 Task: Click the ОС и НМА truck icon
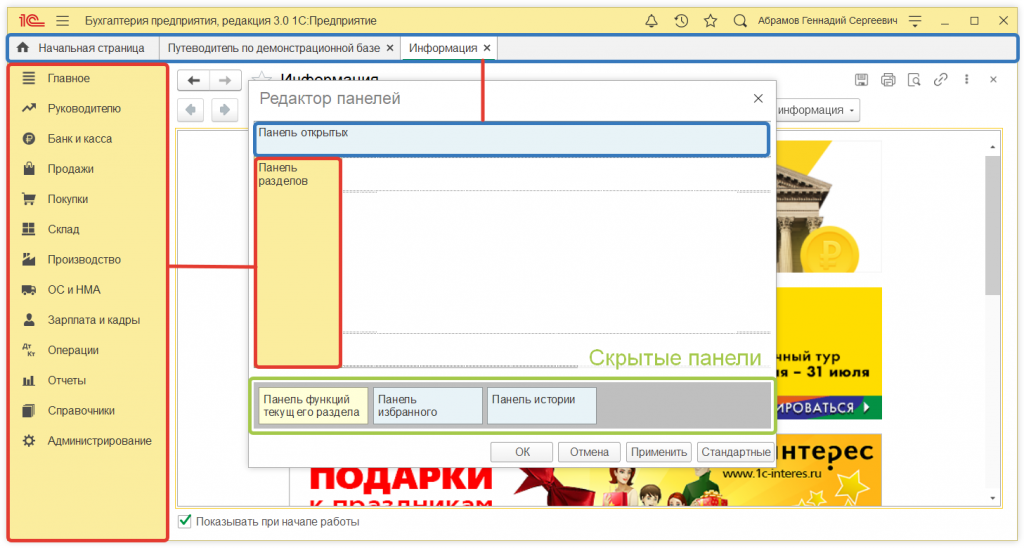point(29,289)
